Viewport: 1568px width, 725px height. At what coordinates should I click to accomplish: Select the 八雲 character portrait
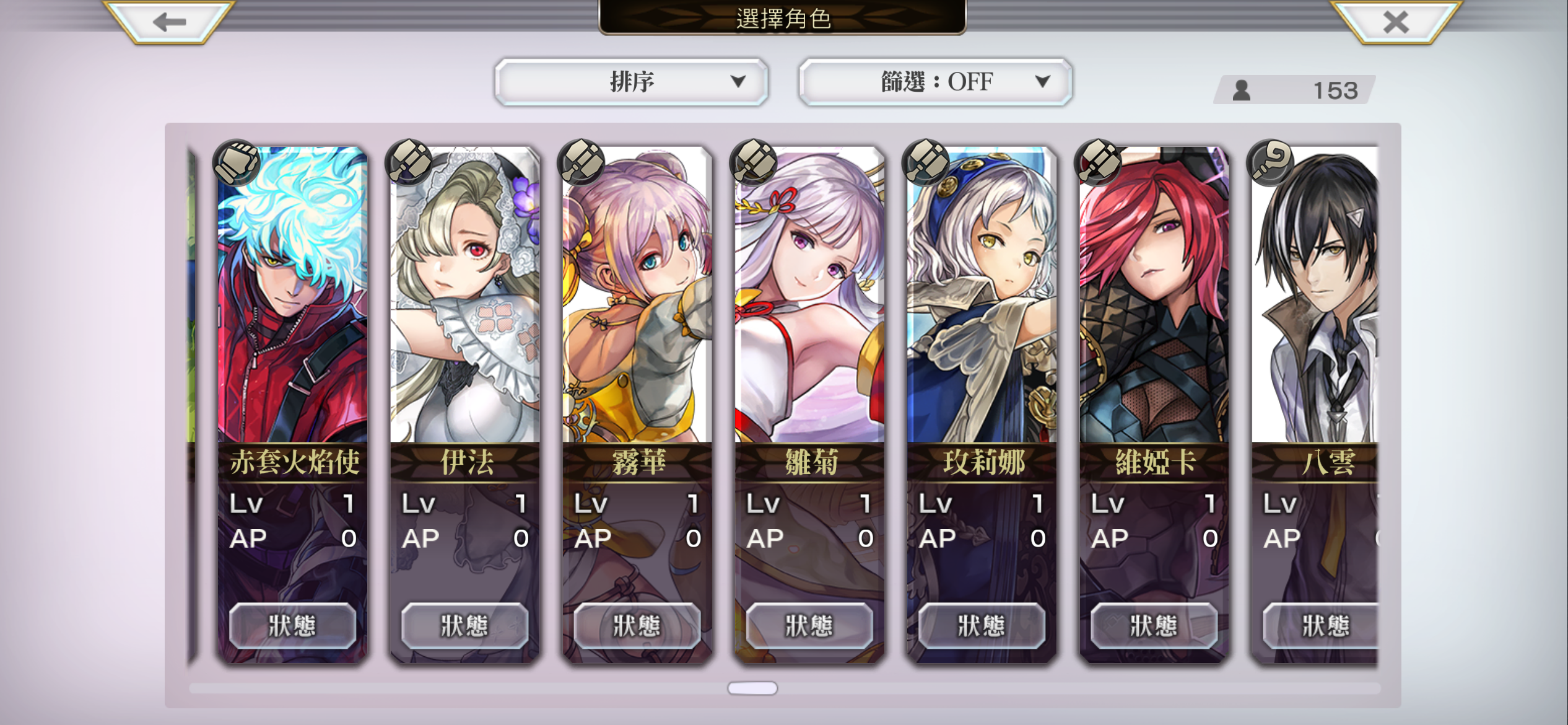tap(1315, 294)
